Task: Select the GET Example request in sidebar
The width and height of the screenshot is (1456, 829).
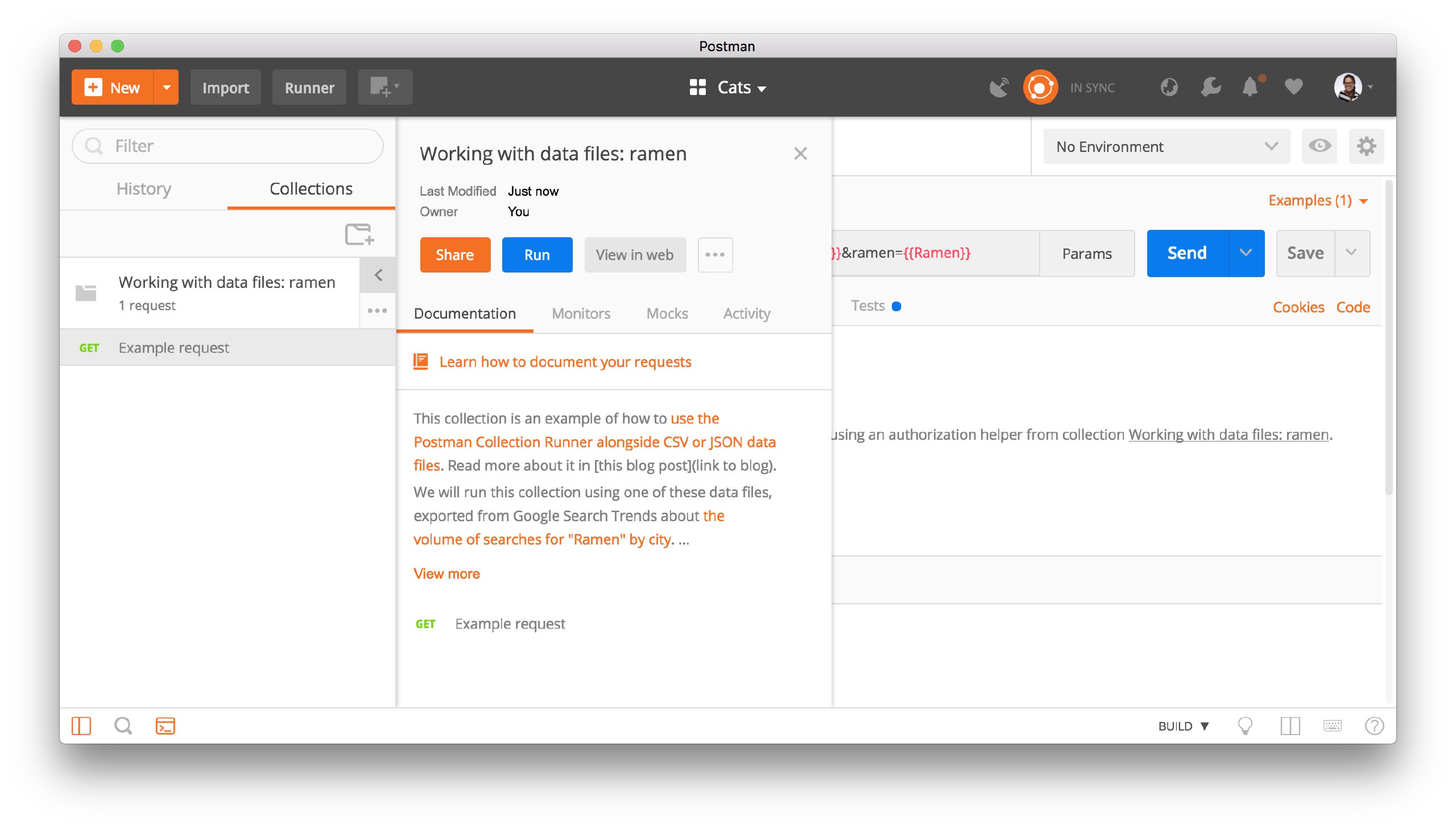Action: click(227, 347)
